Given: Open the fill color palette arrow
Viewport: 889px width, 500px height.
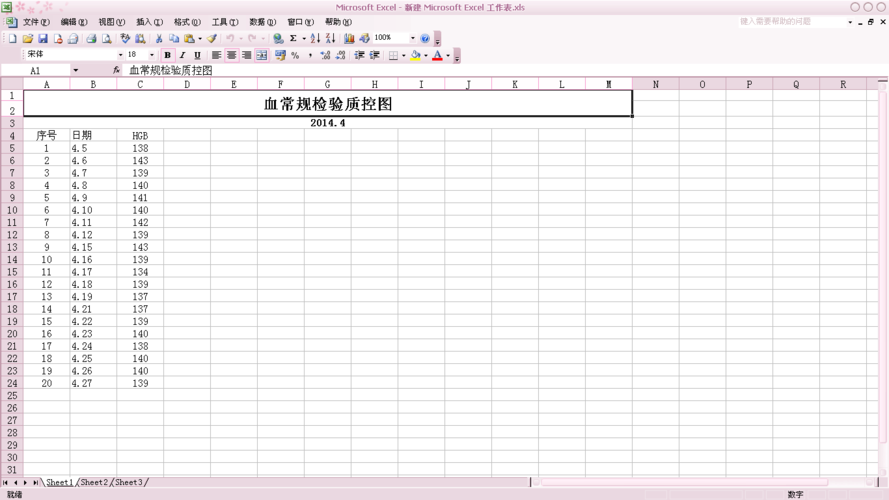Looking at the screenshot, I should [x=426, y=55].
